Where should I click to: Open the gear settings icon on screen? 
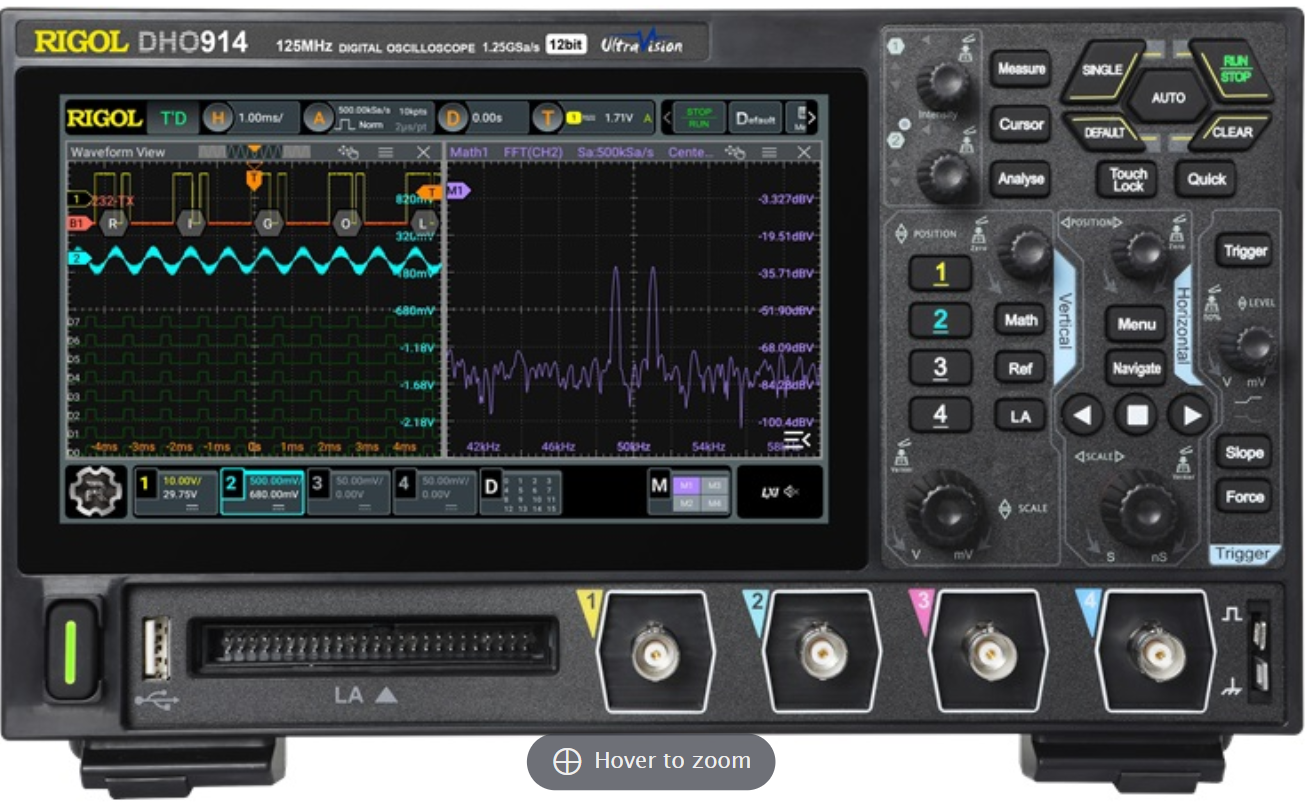click(x=97, y=490)
